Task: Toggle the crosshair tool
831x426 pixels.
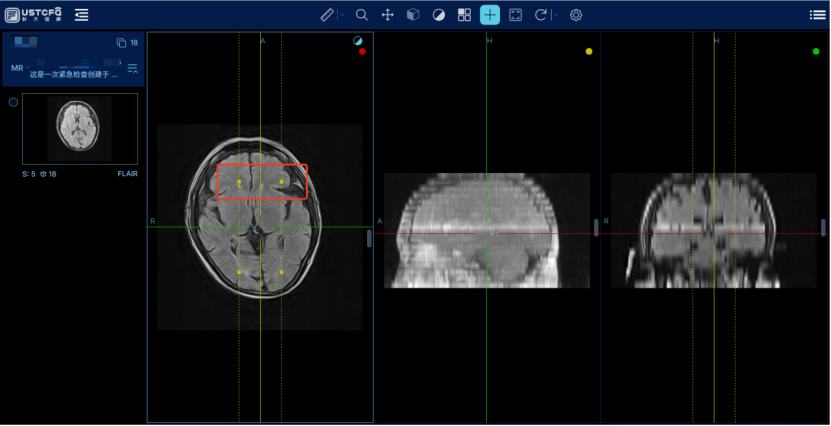Action: [490, 15]
